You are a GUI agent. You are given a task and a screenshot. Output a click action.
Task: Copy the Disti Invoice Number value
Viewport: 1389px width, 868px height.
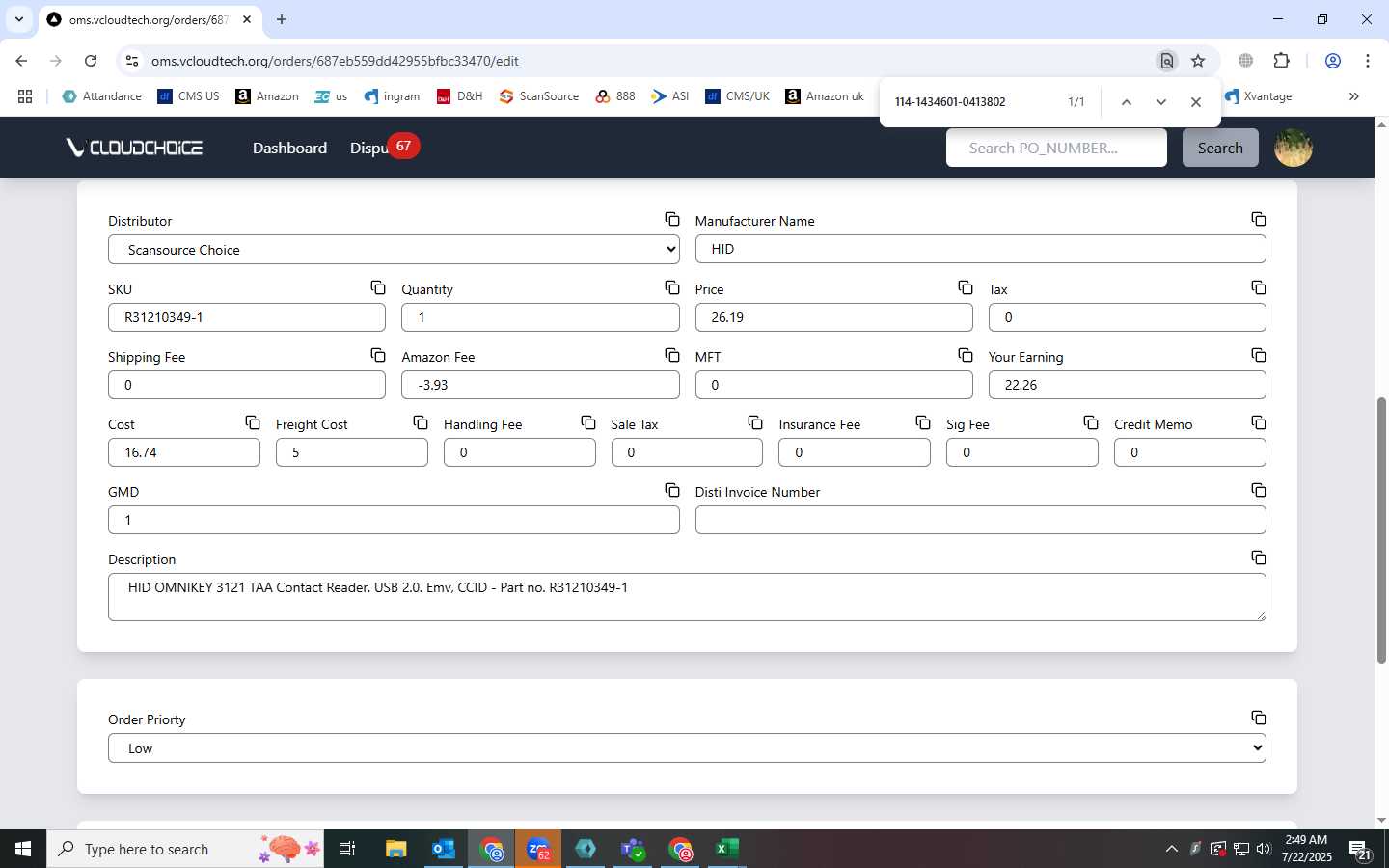coord(1259,490)
